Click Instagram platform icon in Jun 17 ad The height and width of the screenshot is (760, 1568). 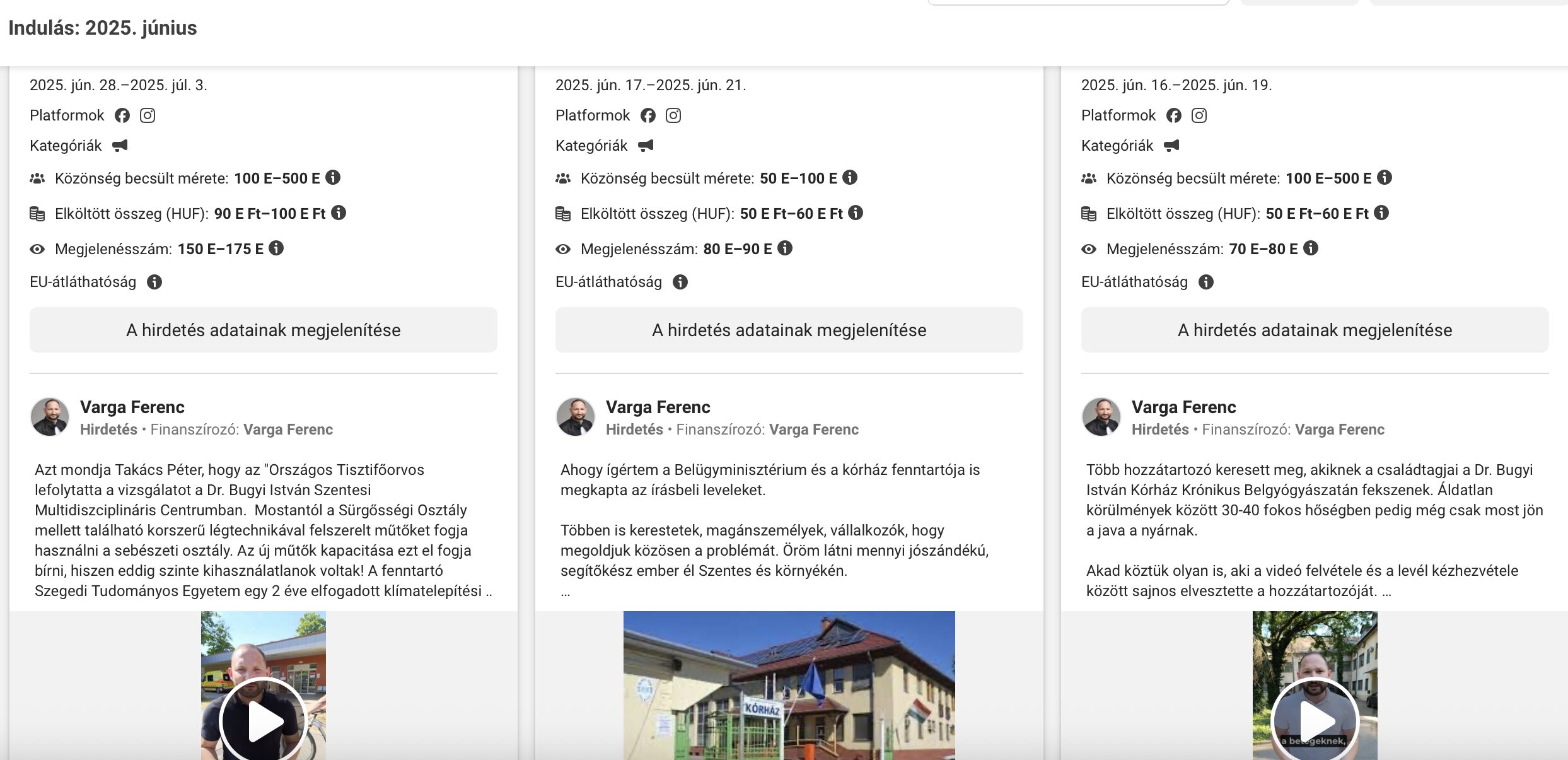click(673, 115)
